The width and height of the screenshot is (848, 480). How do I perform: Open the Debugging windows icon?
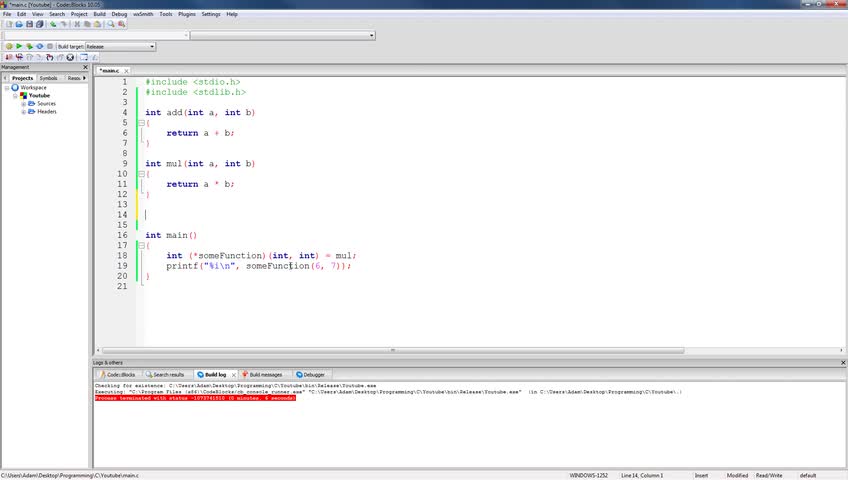(84, 57)
